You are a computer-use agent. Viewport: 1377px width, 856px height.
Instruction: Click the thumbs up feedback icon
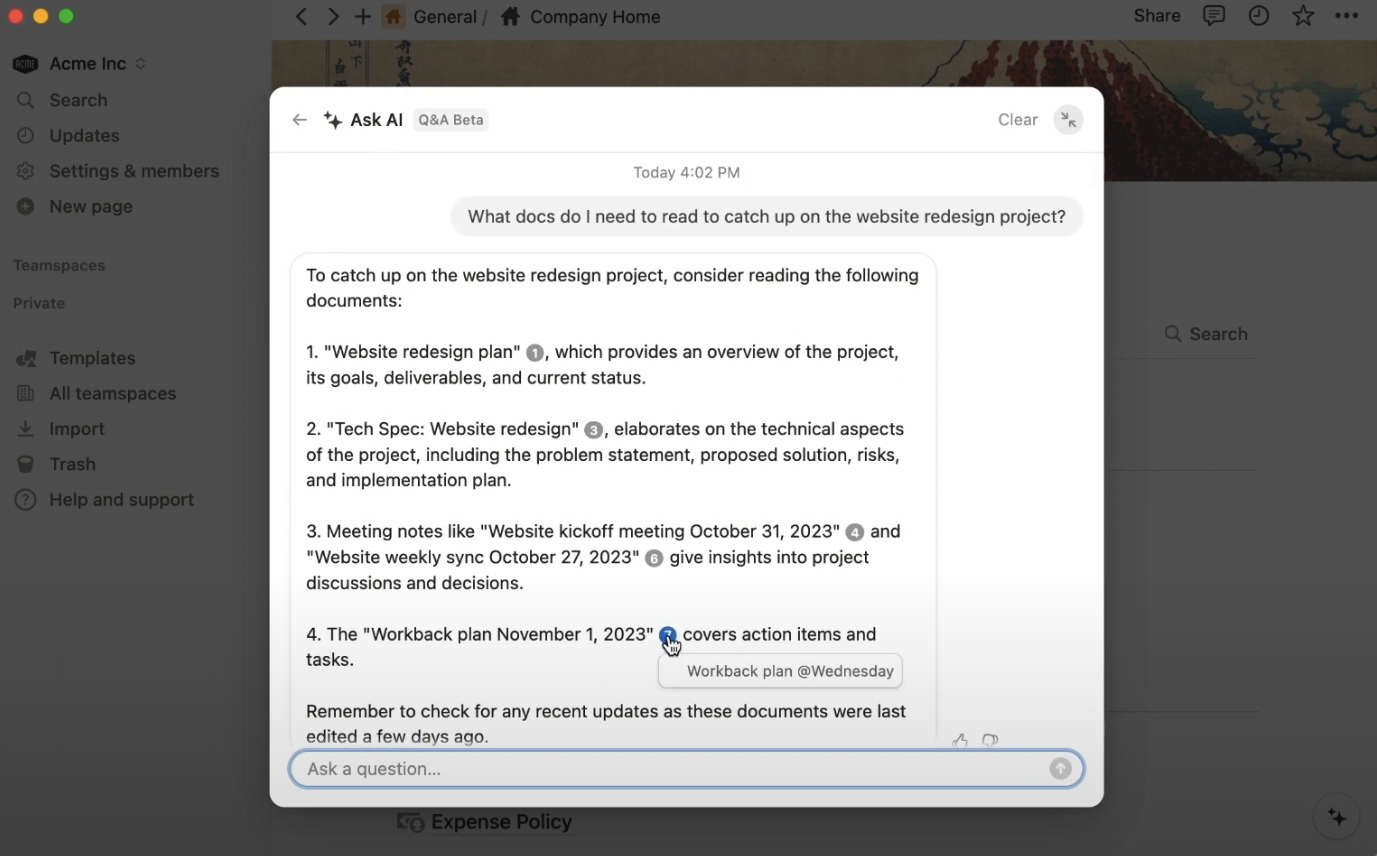click(960, 741)
